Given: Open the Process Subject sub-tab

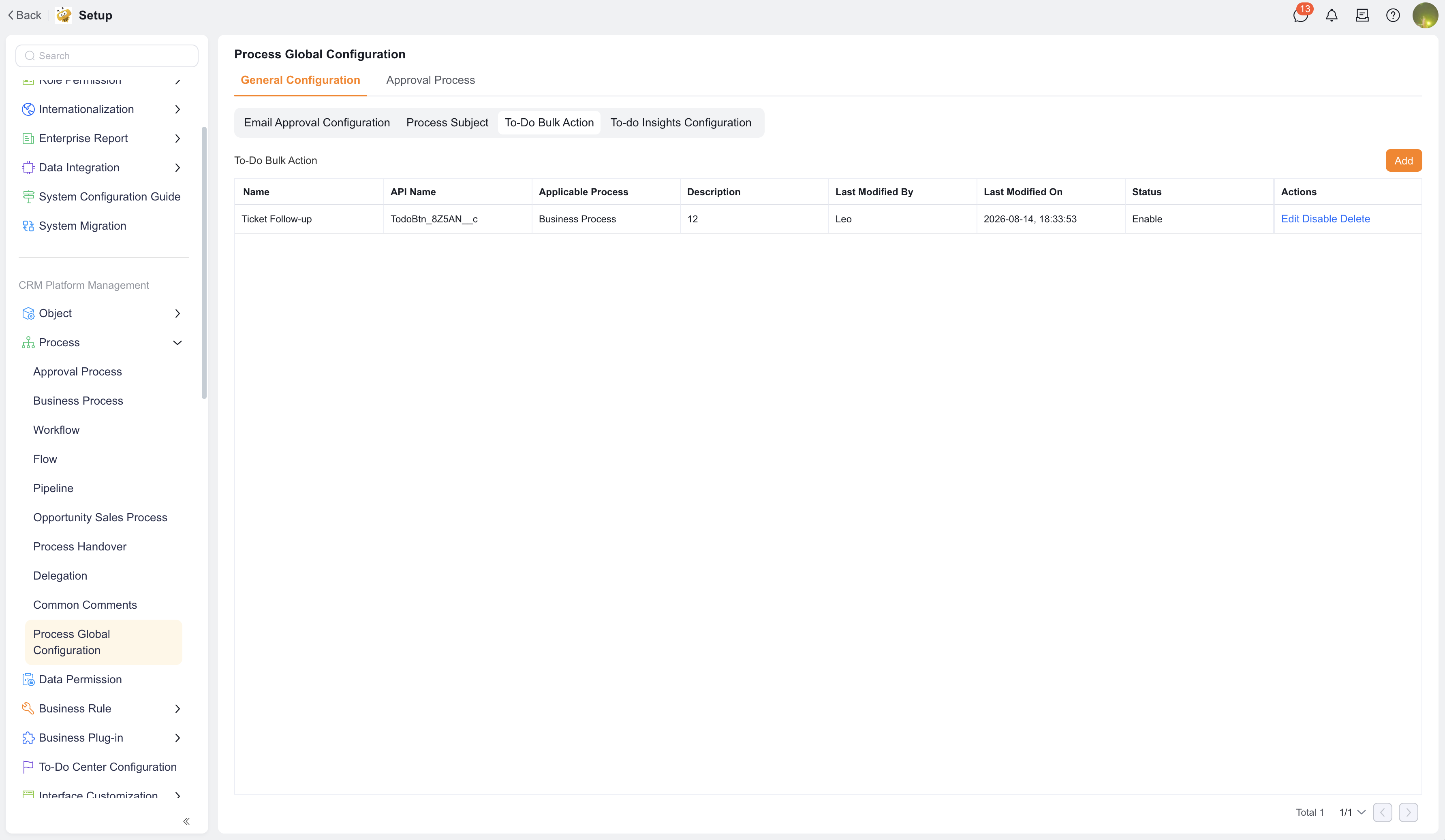Looking at the screenshot, I should 447,123.
